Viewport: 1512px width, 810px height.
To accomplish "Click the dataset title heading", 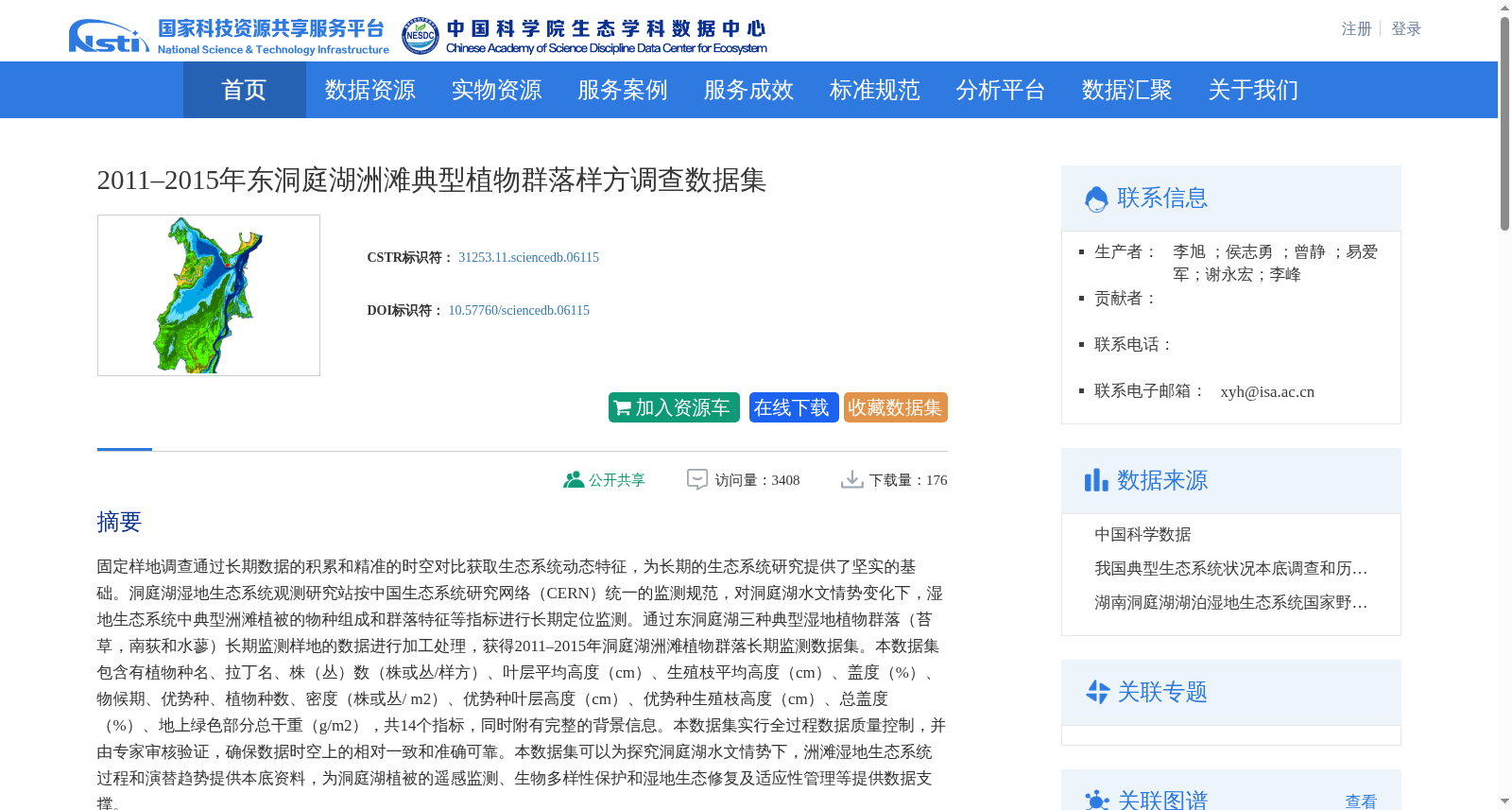I will point(431,180).
